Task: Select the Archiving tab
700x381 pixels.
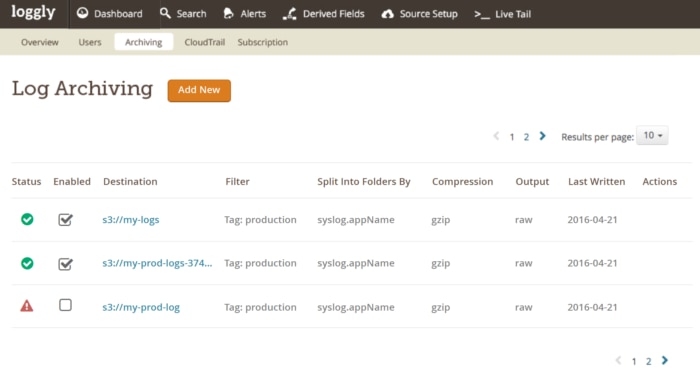Action: [143, 42]
